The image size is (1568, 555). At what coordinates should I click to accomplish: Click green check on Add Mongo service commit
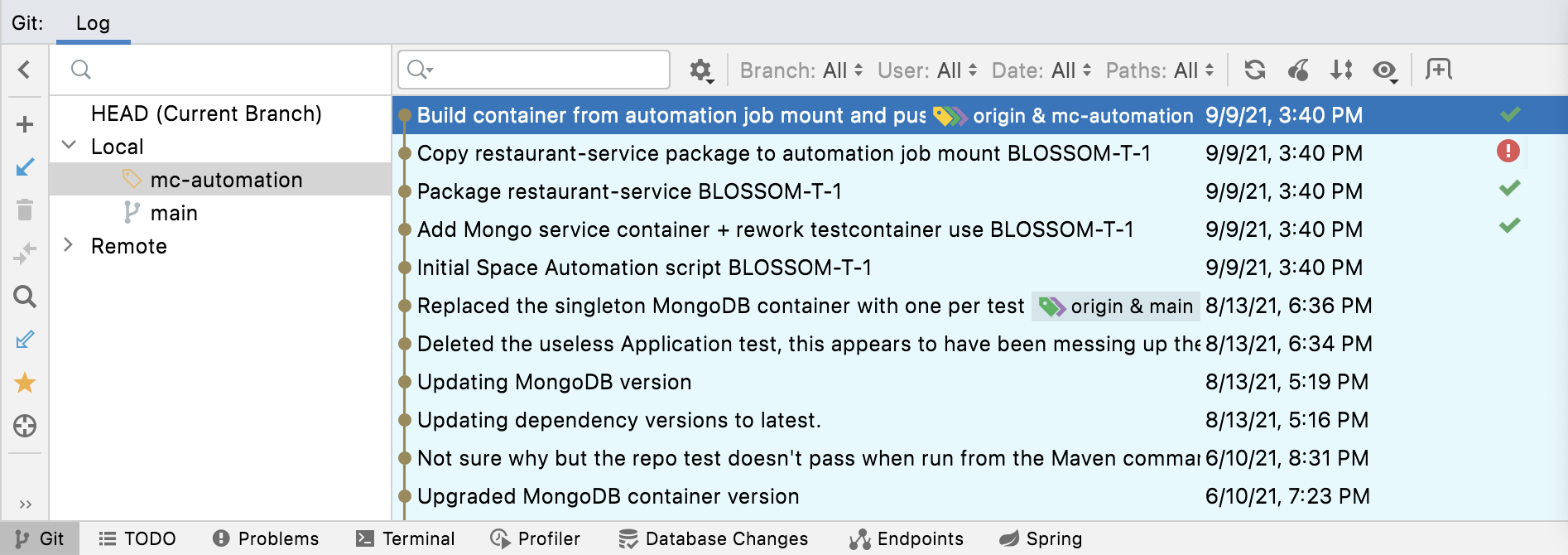[x=1510, y=224]
